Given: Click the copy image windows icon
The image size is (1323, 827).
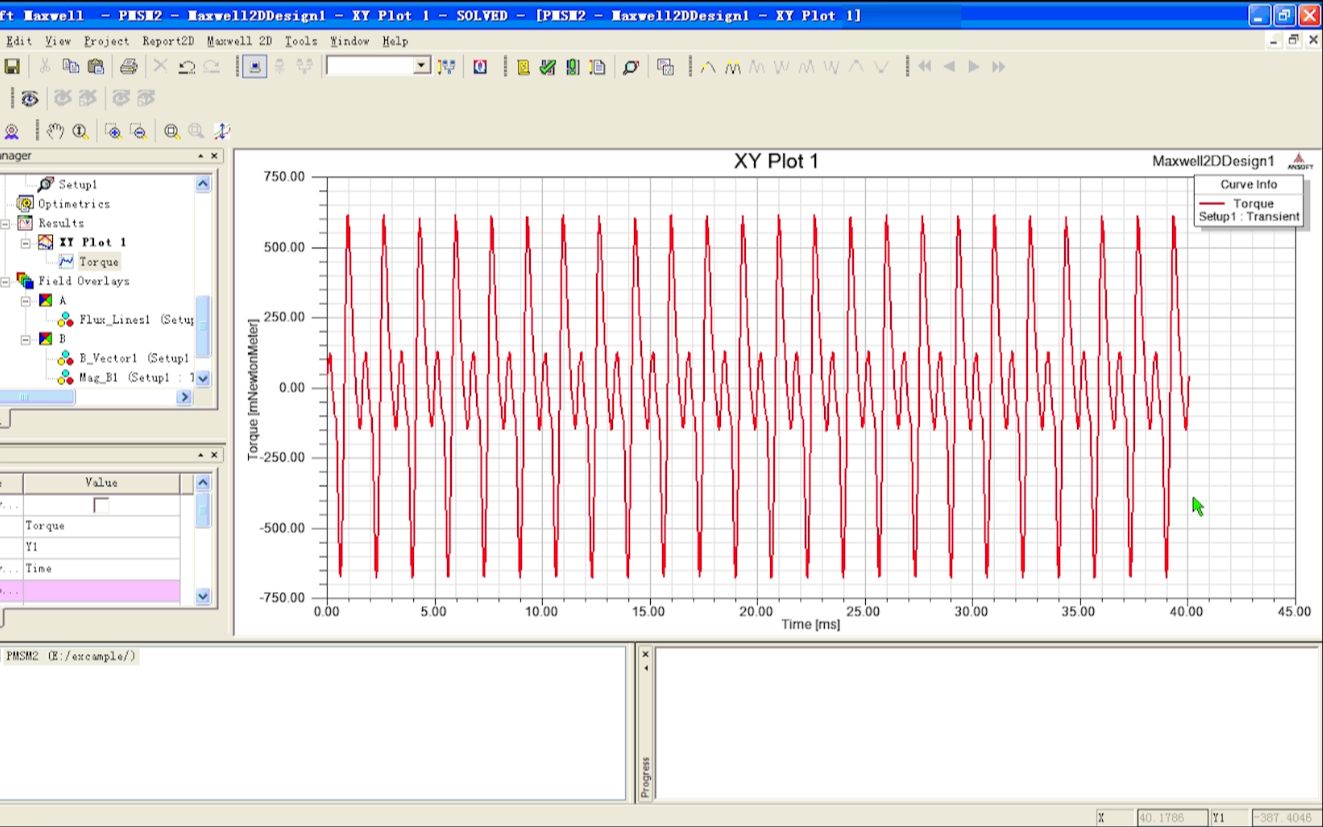Looking at the screenshot, I should coord(665,67).
